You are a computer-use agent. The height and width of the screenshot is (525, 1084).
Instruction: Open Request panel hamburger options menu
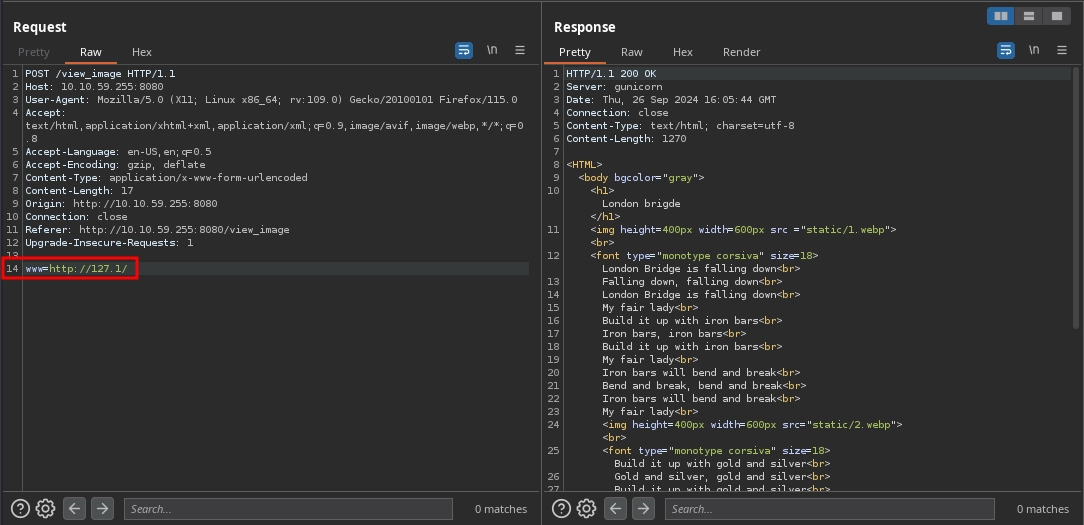pos(520,50)
